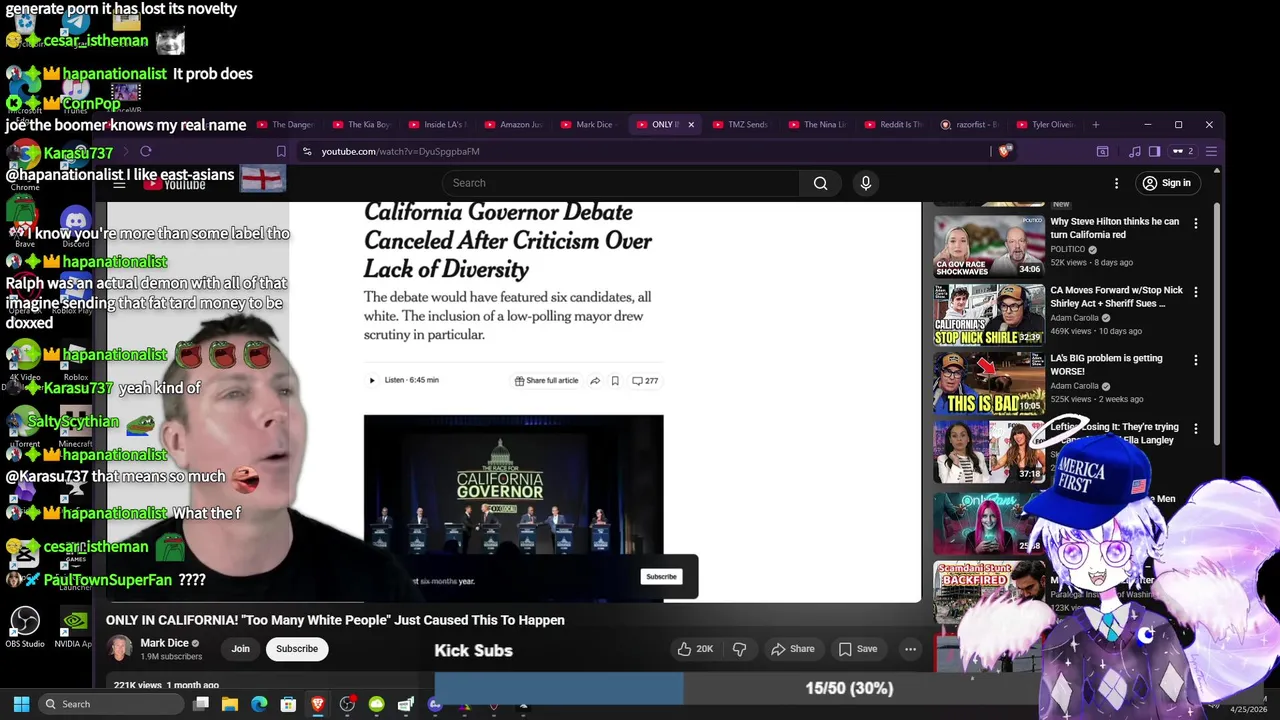This screenshot has height=720, width=1280.
Task: Open the Brave main hamburger menu
Action: pos(1211,151)
